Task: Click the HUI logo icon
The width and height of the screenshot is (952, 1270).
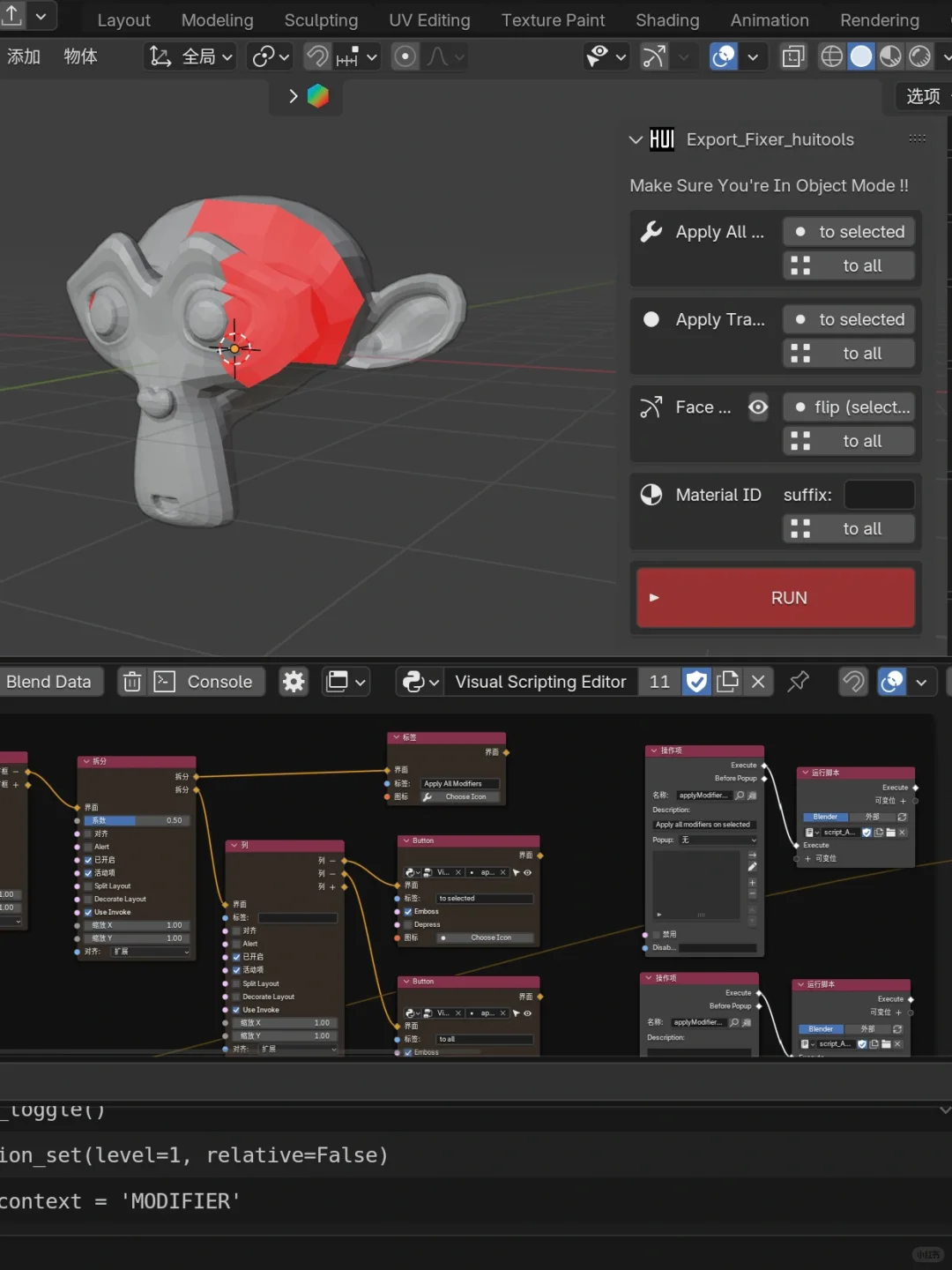Action: pos(662,139)
